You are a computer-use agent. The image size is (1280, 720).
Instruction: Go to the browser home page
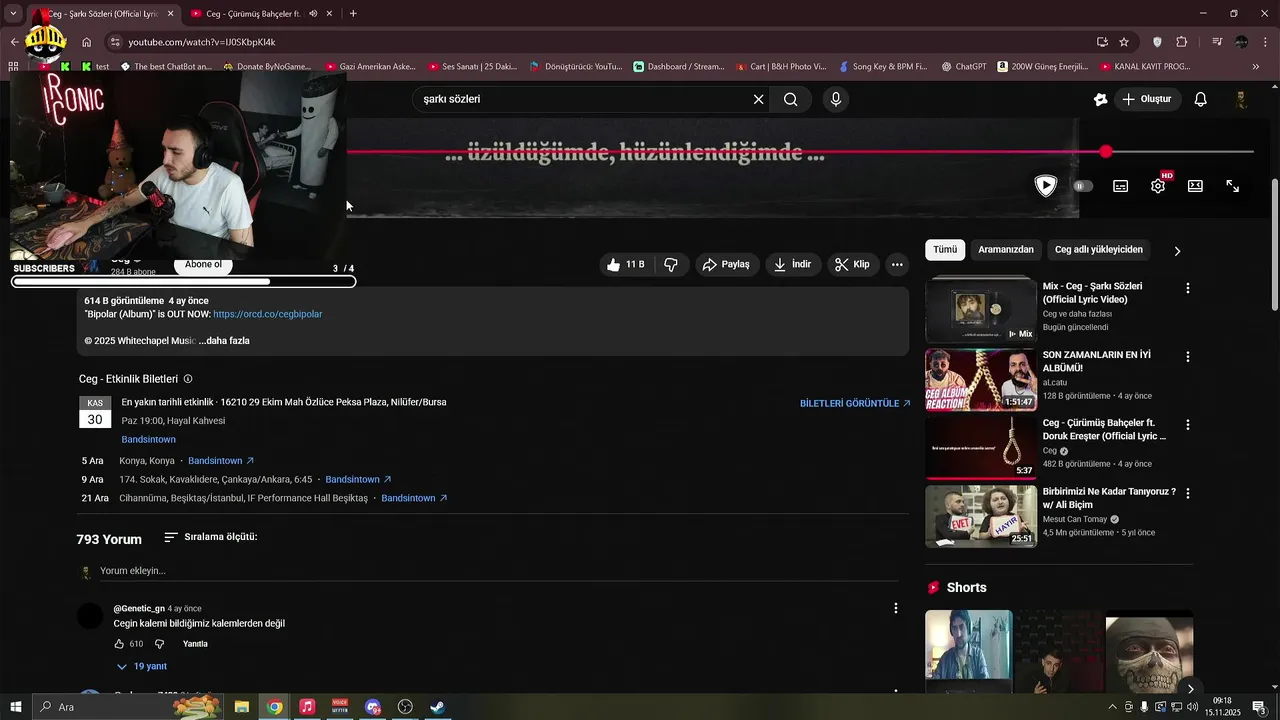point(87,42)
